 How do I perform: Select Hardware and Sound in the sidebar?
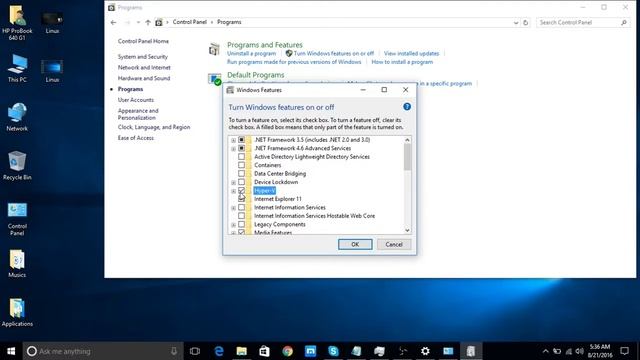pyautogui.click(x=144, y=78)
